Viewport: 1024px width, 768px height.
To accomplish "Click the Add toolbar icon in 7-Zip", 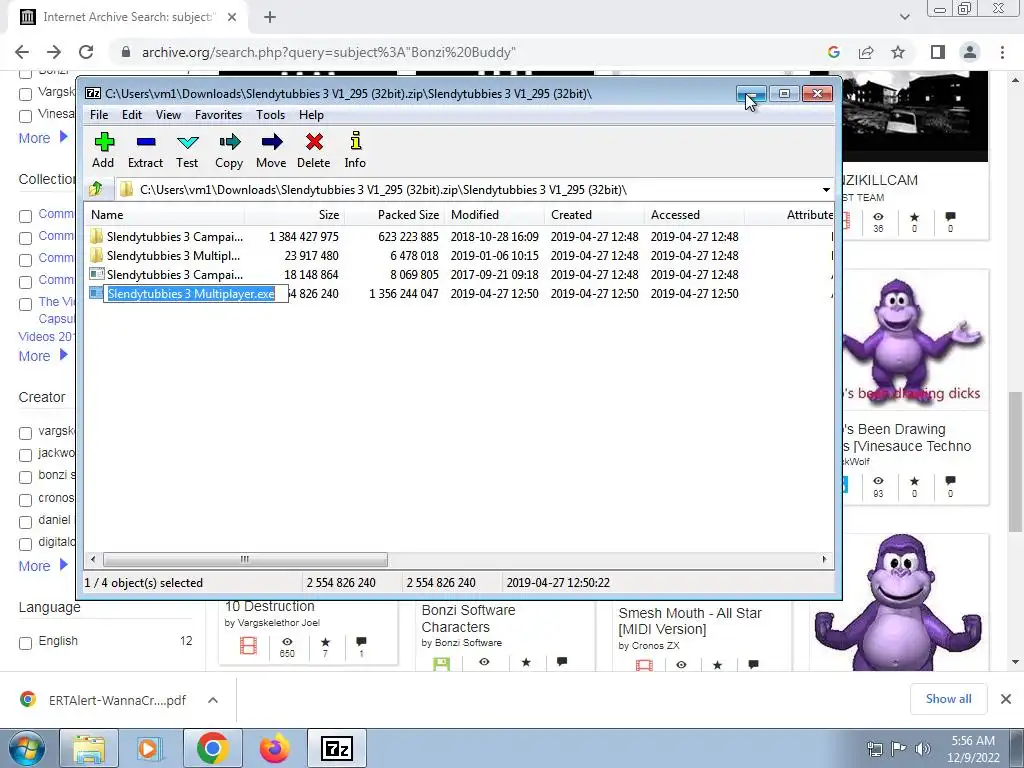I will 103,151.
